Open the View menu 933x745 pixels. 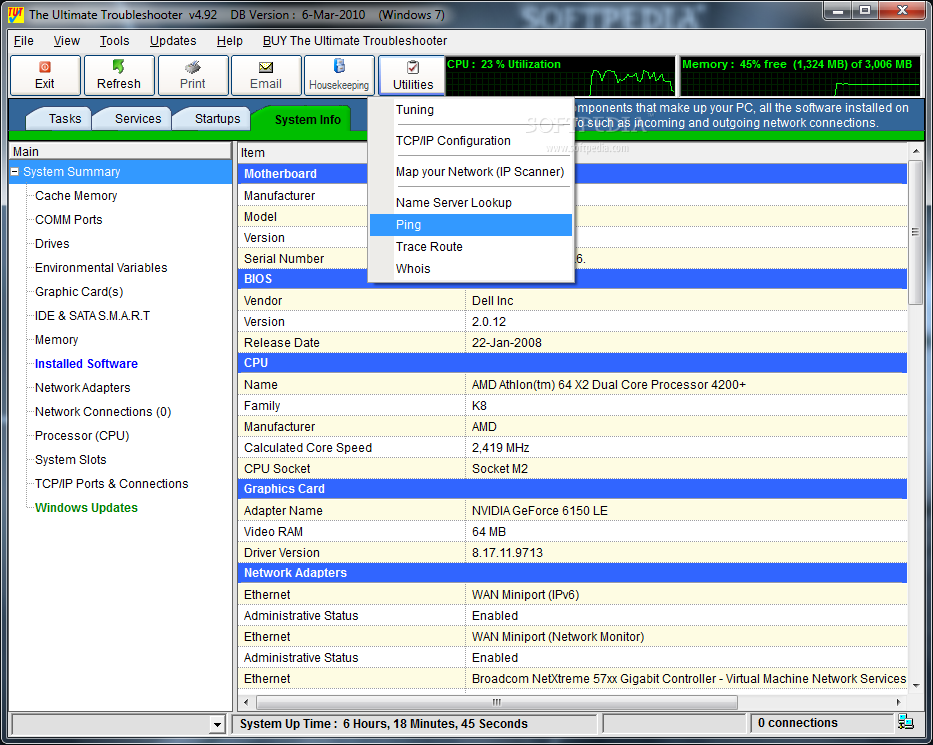coord(67,40)
